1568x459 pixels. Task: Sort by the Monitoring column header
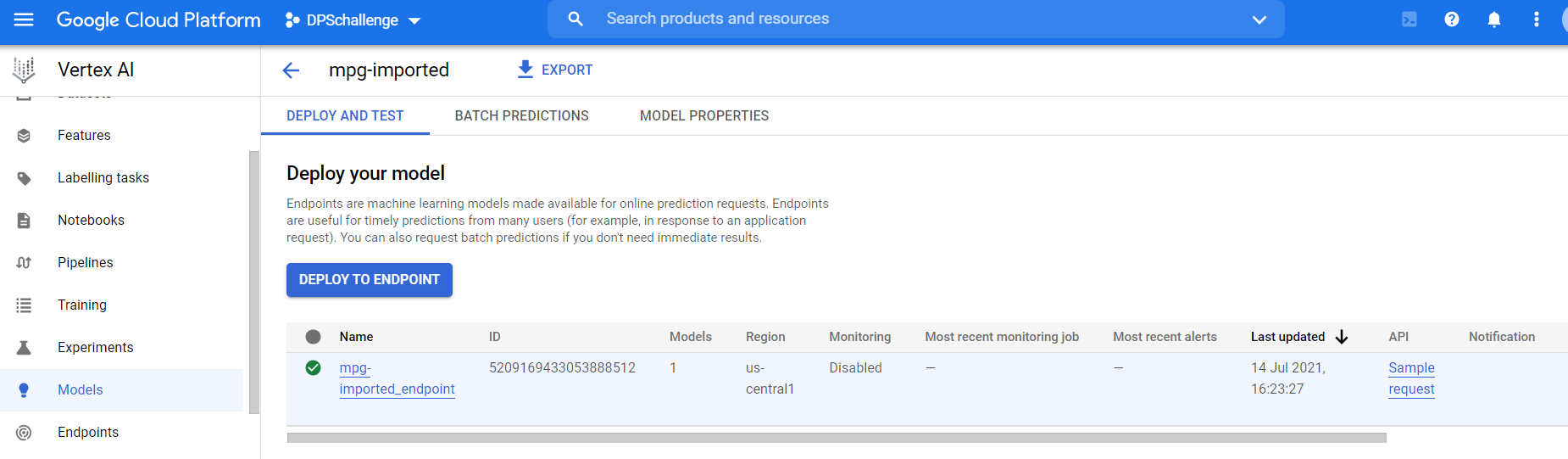[860, 337]
